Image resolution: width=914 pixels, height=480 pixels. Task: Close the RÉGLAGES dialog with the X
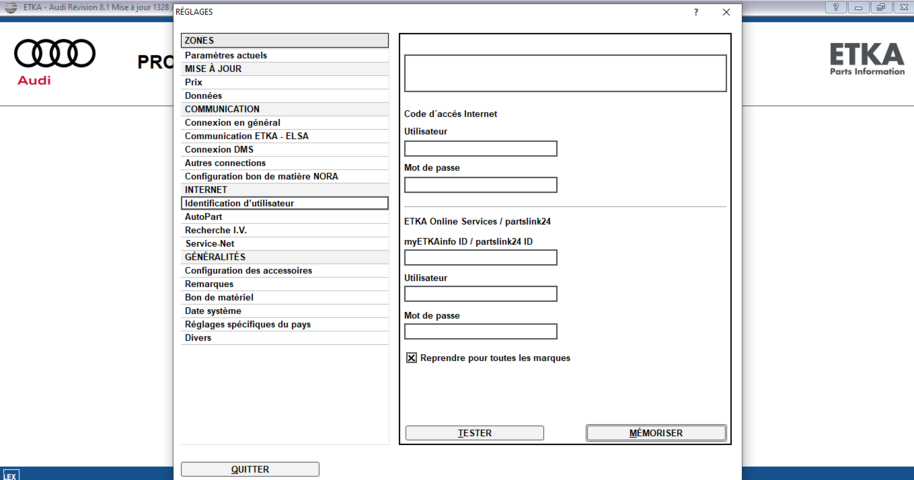(x=726, y=12)
